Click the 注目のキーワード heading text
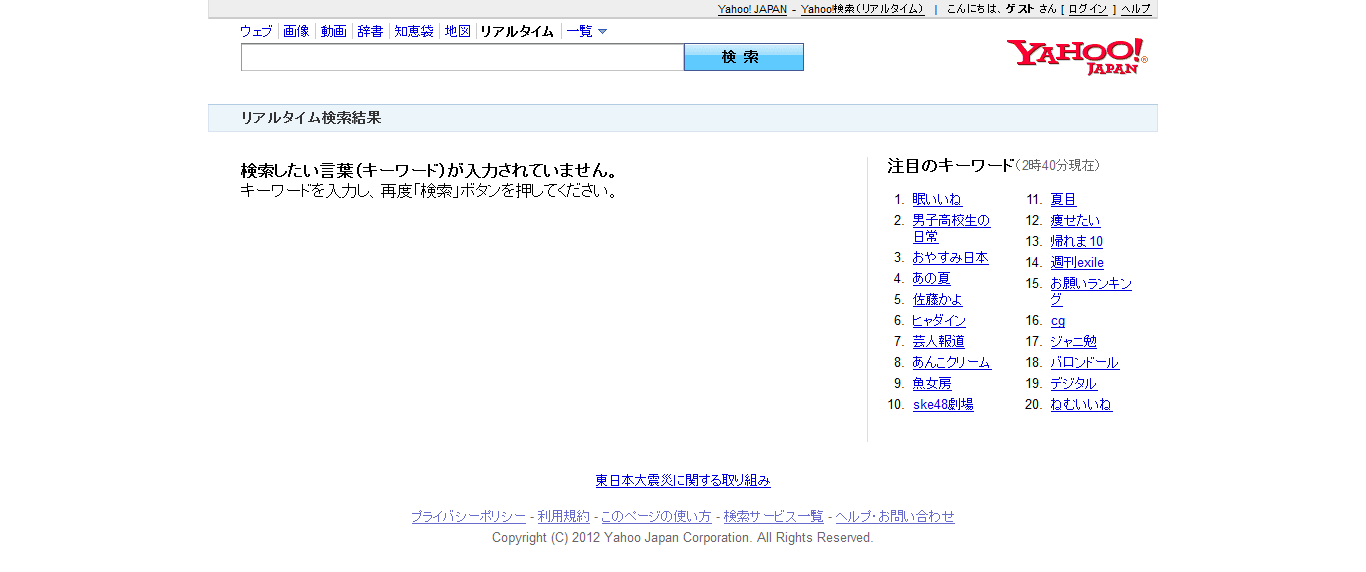Viewport: 1366px width, 572px height. [x=950, y=165]
